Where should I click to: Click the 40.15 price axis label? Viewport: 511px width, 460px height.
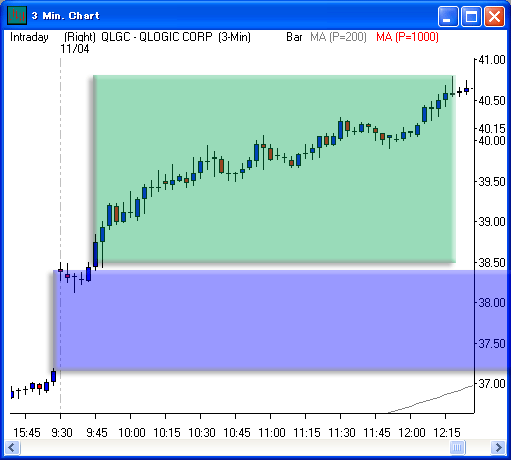click(x=492, y=129)
